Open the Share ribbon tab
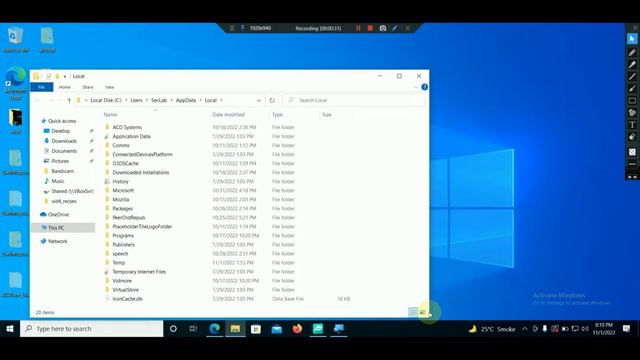The image size is (640, 360). coord(88,87)
